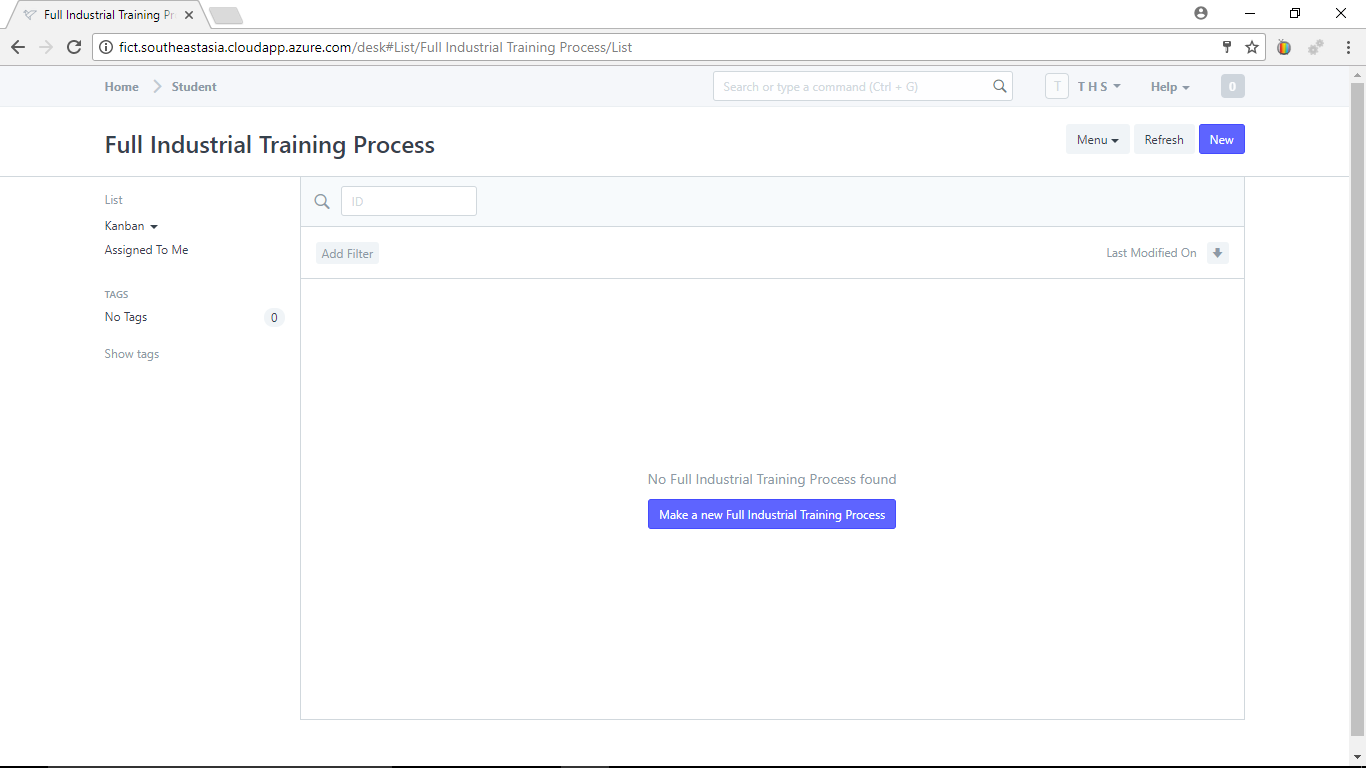Click the No Tags count badge 0

click(x=274, y=318)
